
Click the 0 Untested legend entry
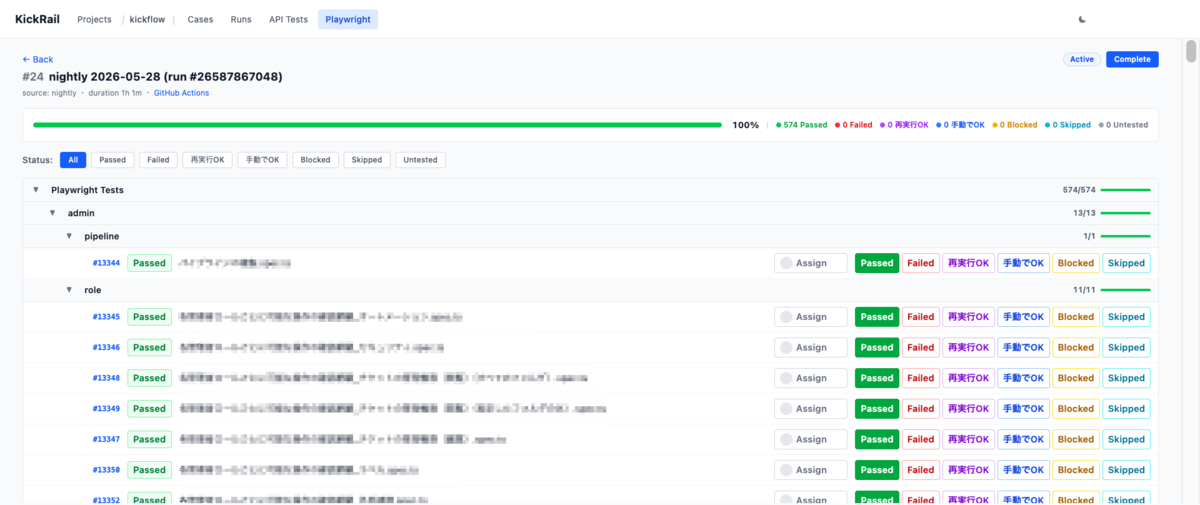point(1123,125)
